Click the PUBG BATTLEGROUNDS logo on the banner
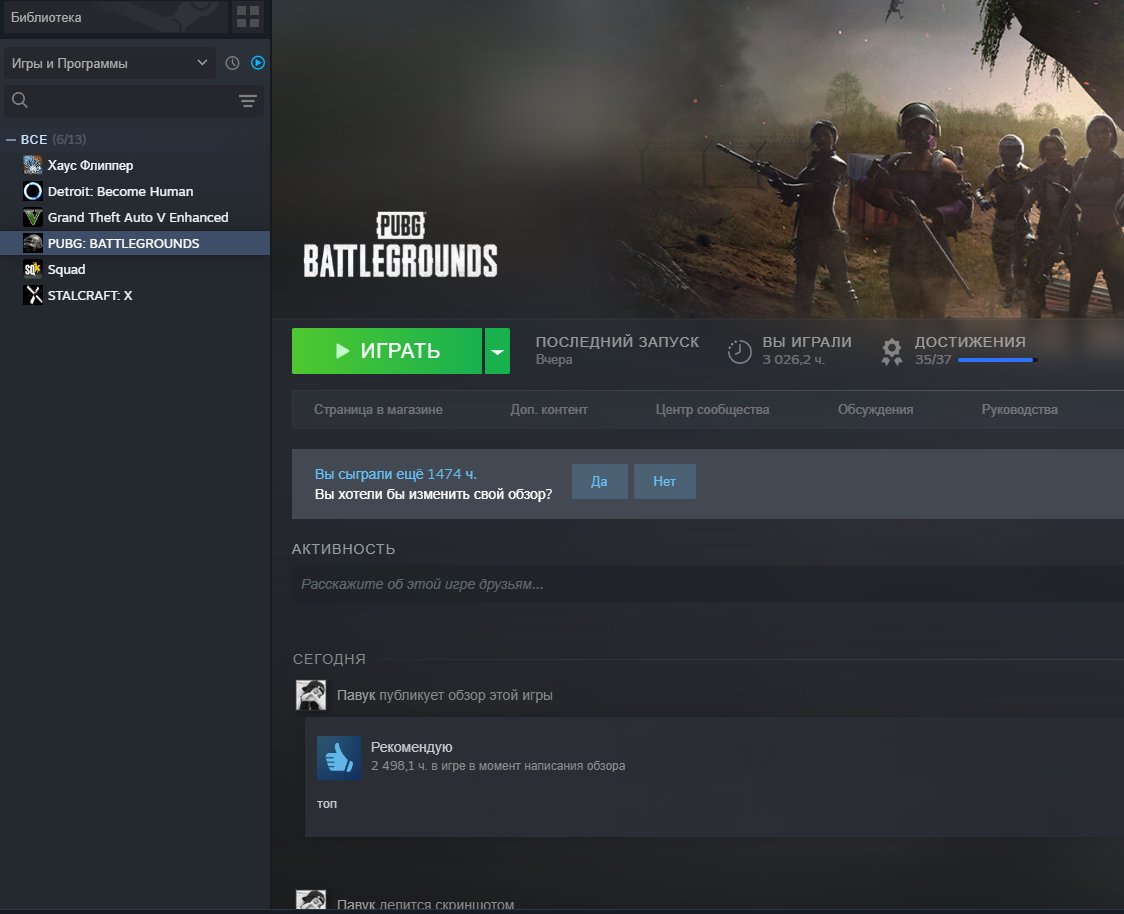Screen dimensions: 1124x914 tap(400, 244)
